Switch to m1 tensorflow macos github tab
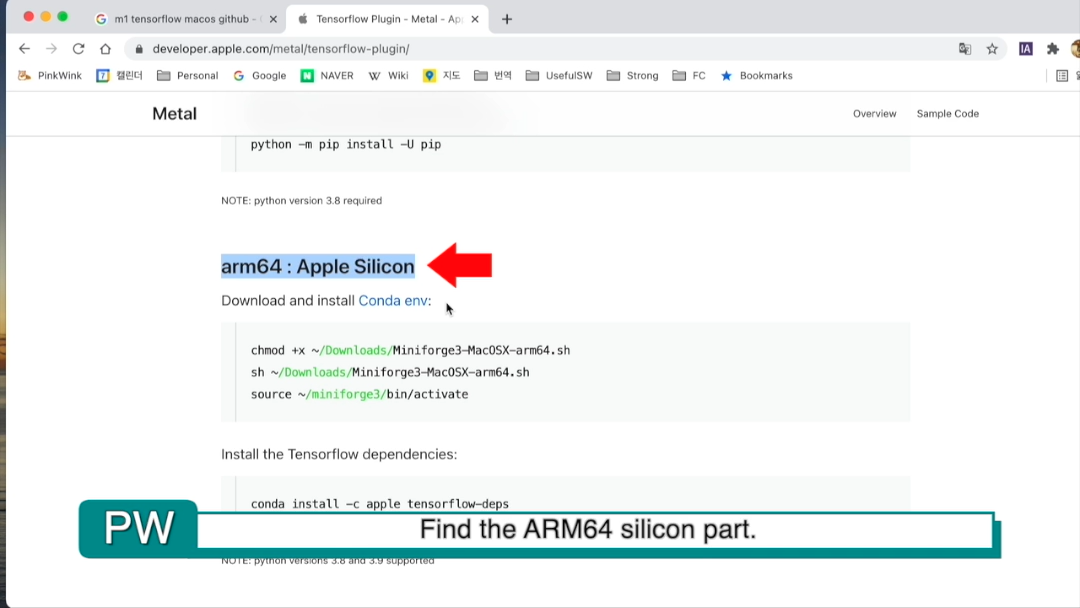This screenshot has width=1080, height=608. click(x=187, y=19)
